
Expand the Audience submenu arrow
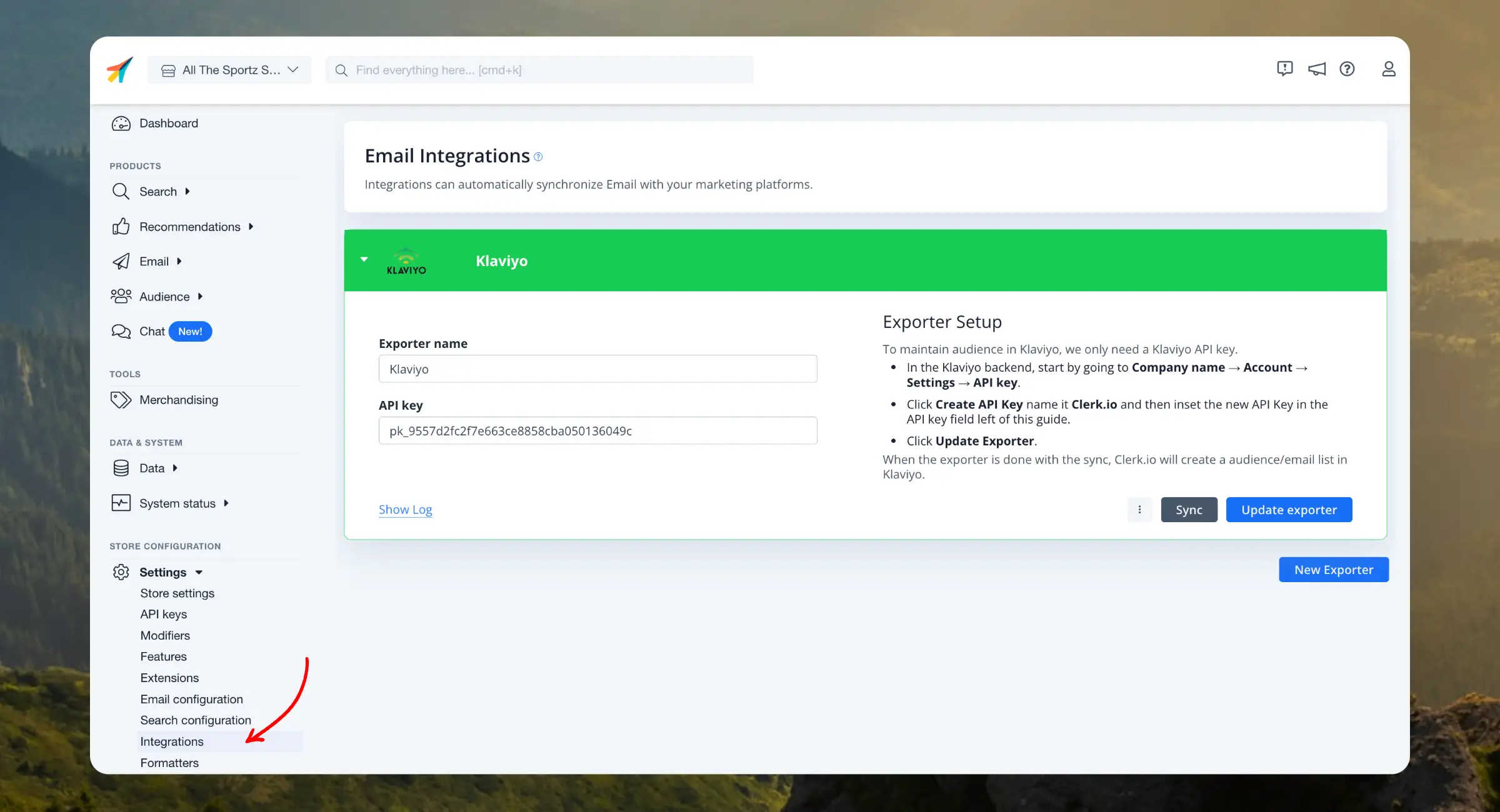[200, 297]
